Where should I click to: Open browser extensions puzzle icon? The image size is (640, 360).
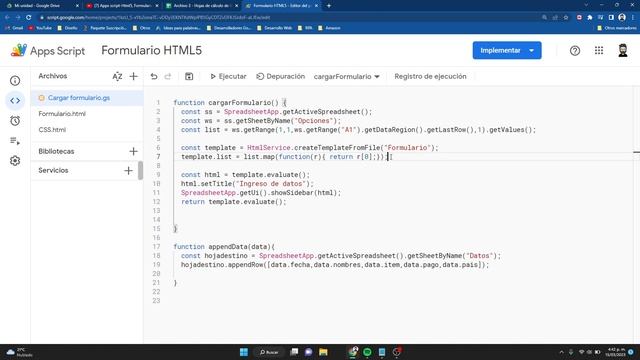[590, 18]
